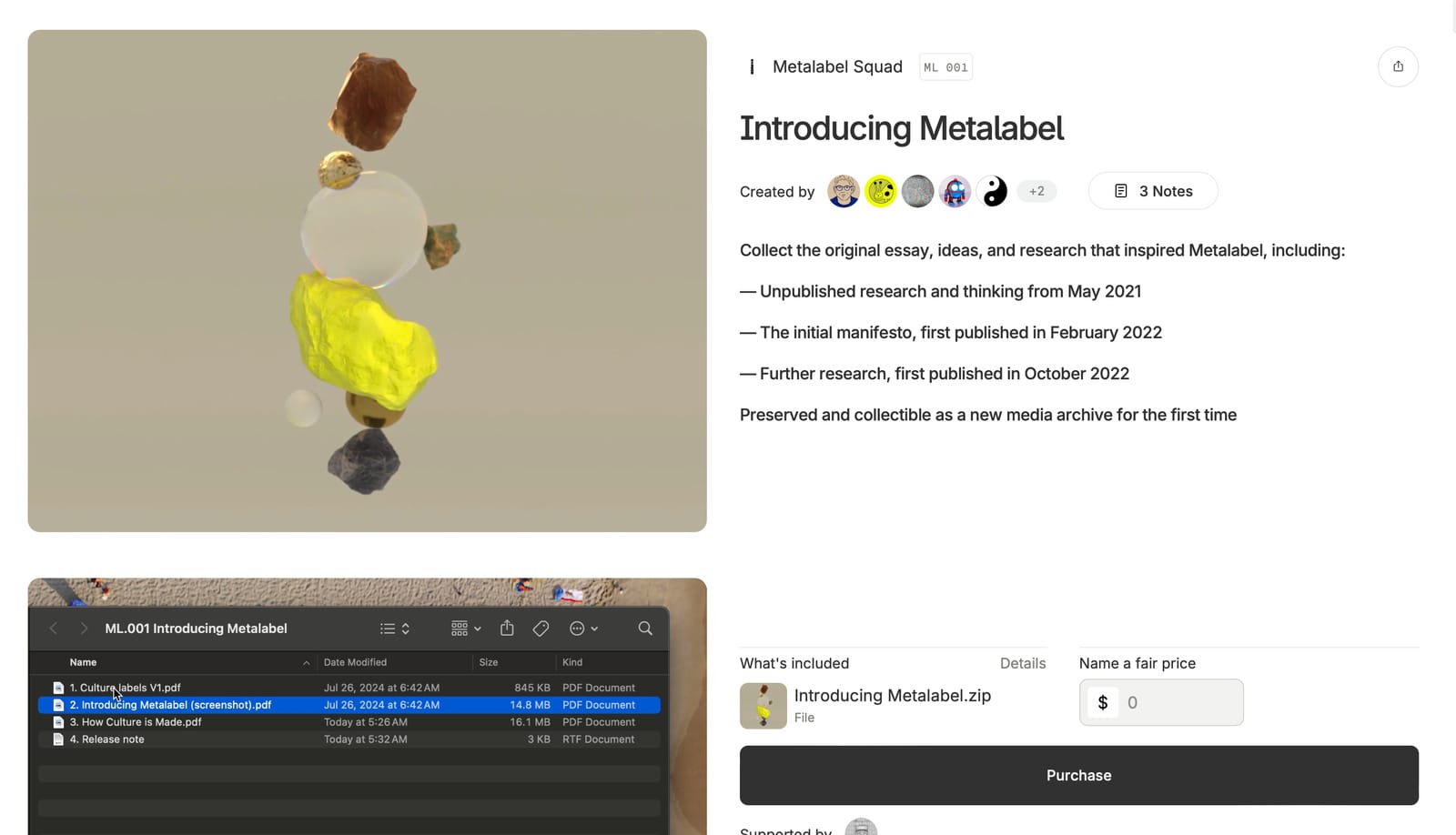This screenshot has width=1456, height=835.
Task: Click the Today at 5:26 AM date cell
Action: click(366, 722)
